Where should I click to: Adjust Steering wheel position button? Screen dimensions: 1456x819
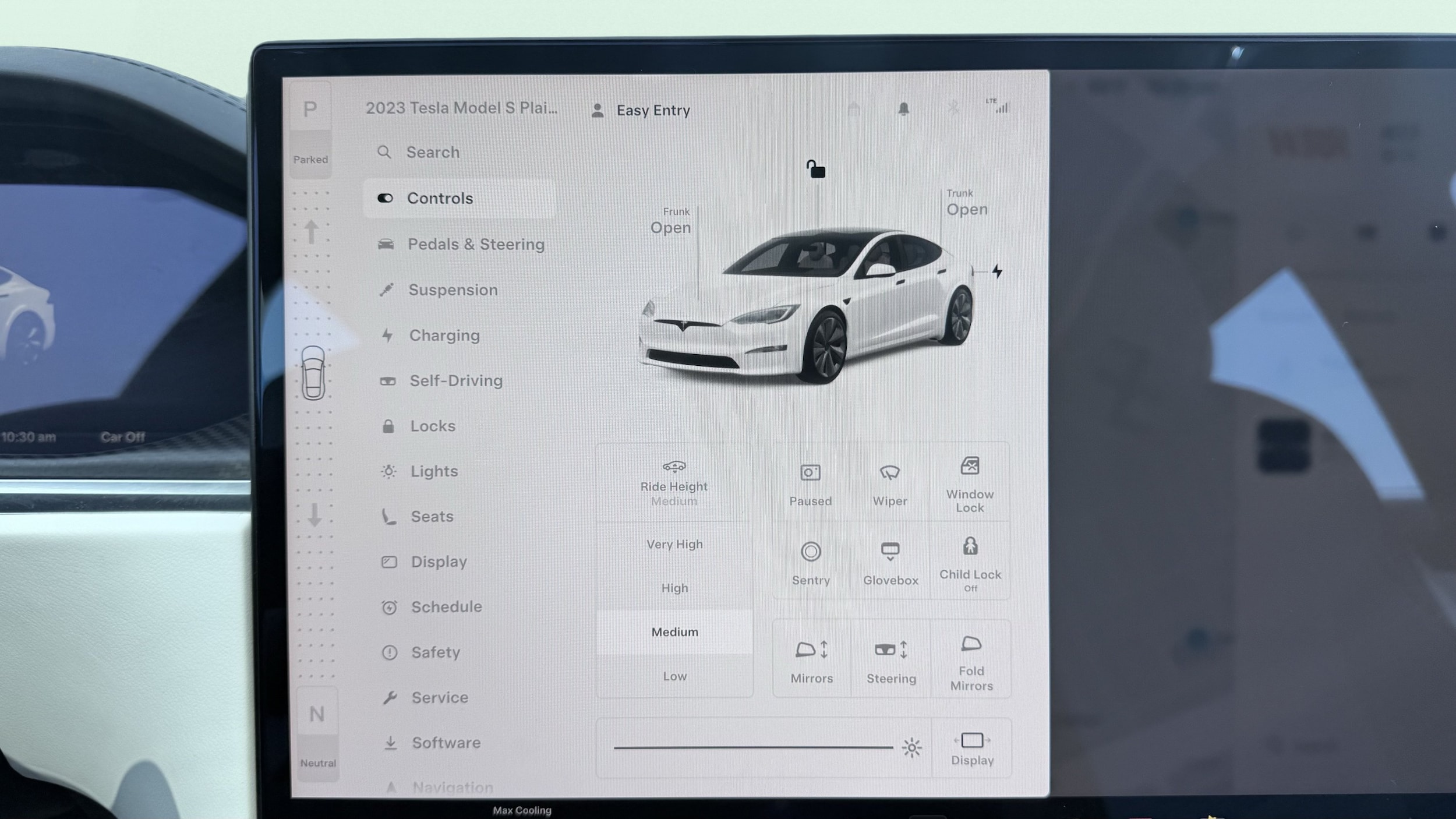[x=891, y=659]
